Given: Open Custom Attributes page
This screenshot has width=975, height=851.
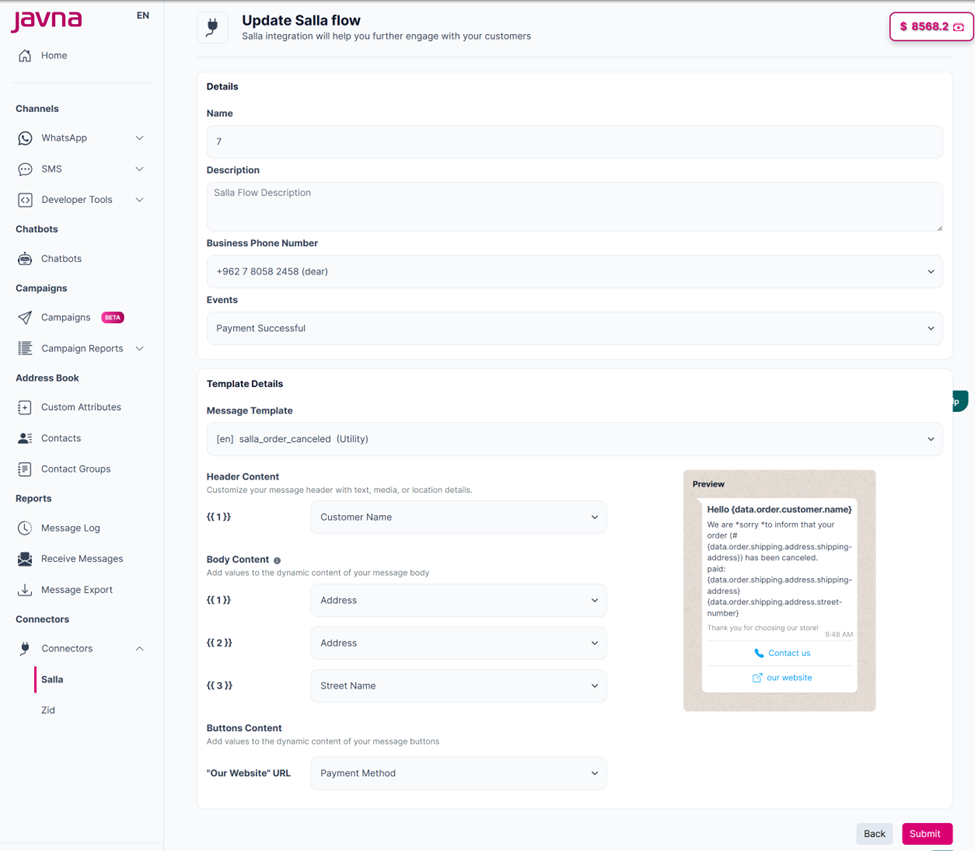Looking at the screenshot, I should 81,407.
